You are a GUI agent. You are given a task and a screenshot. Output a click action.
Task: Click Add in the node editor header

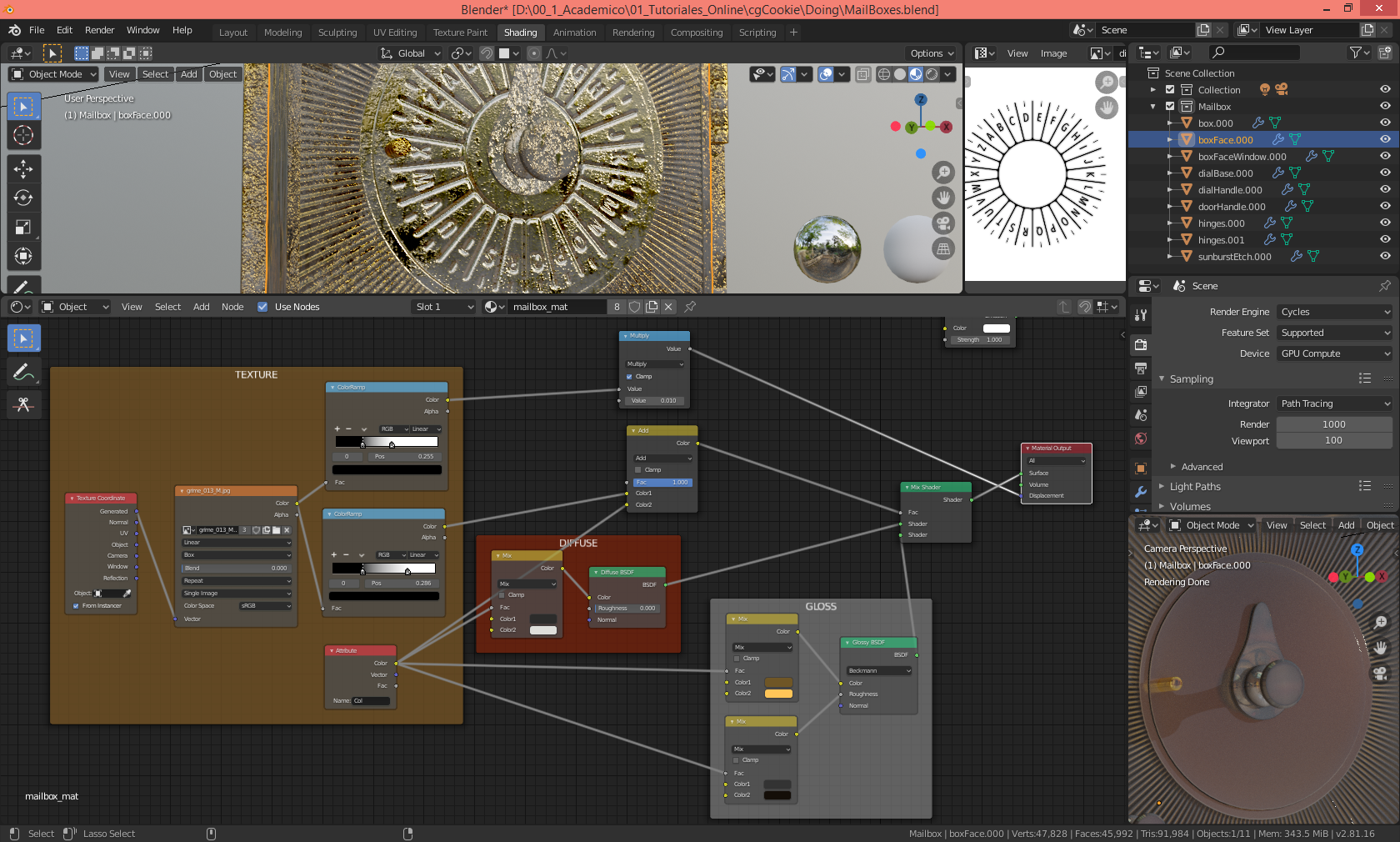point(202,307)
